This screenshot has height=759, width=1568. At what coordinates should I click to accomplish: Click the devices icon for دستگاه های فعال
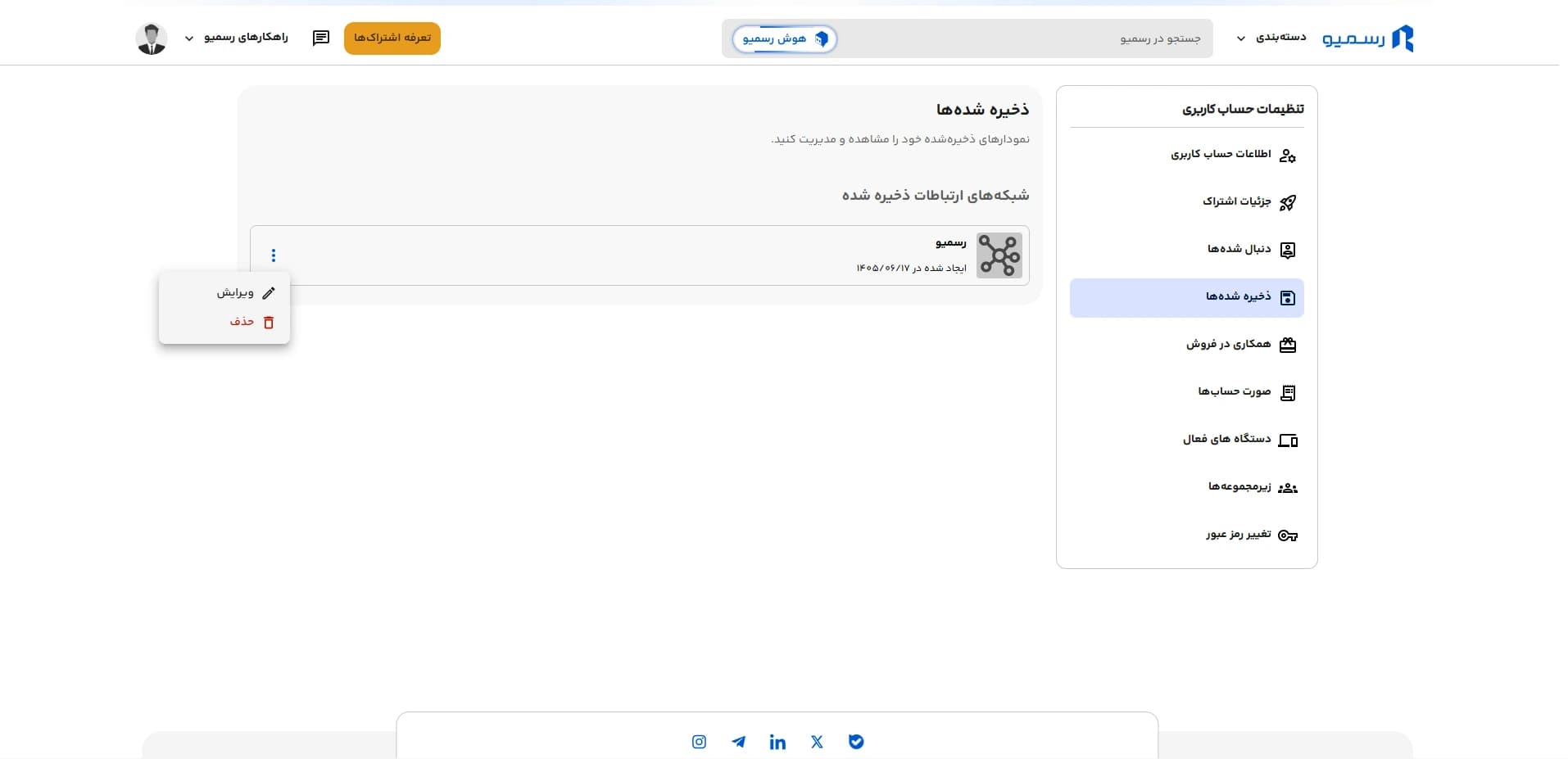pos(1287,440)
